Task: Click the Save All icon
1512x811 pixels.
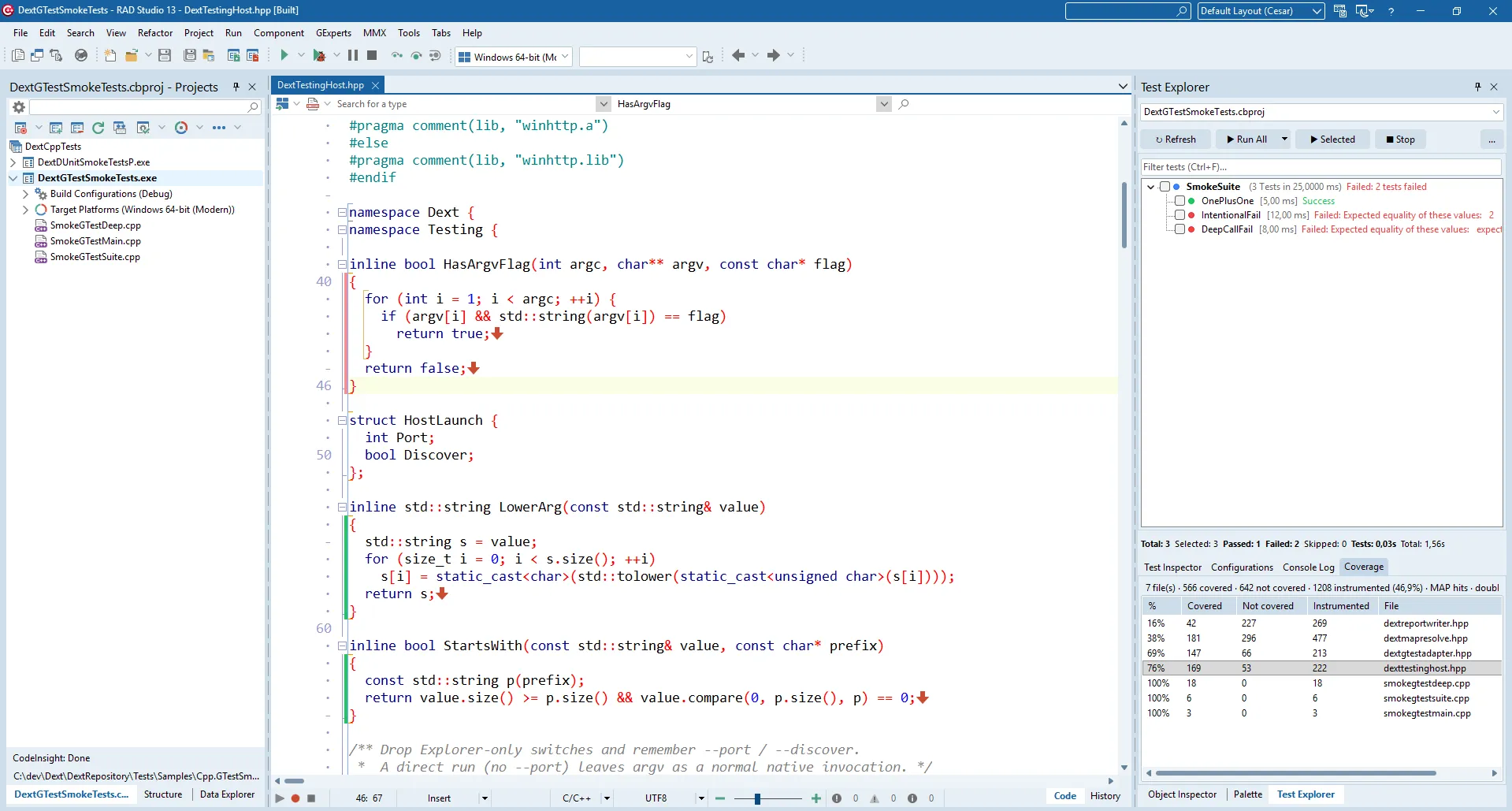Action: (x=190, y=55)
